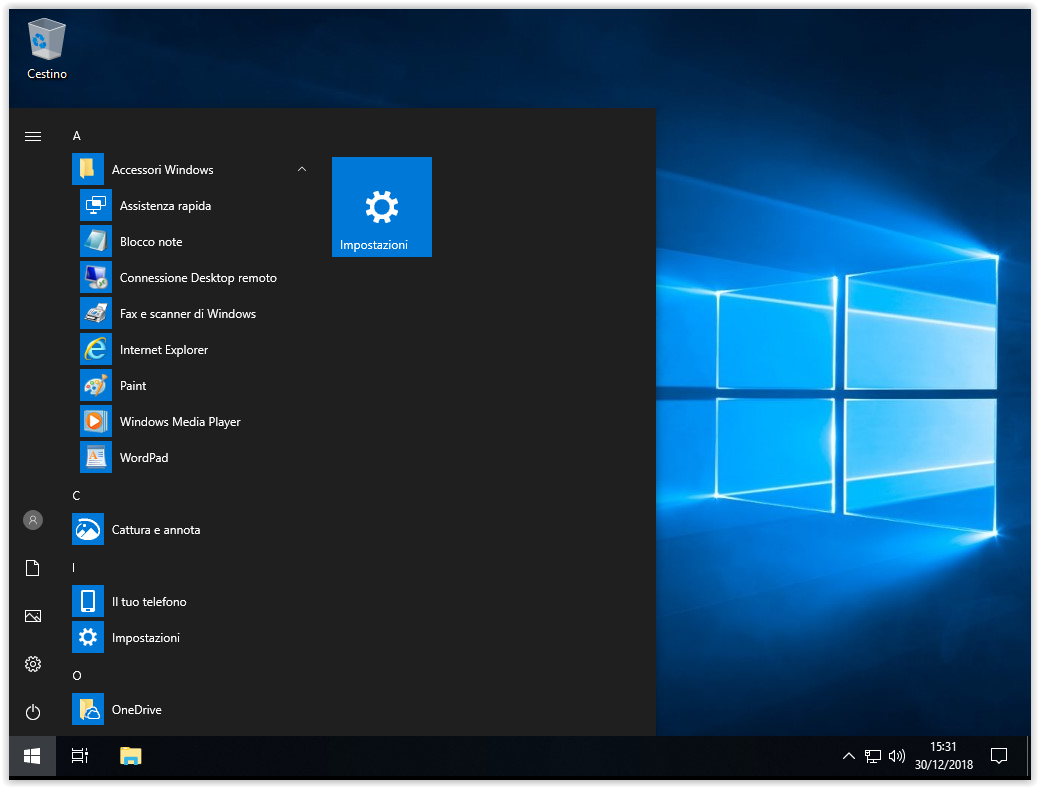This screenshot has width=1039, height=788.
Task: Click the letter header O in app list
Action: coord(77,676)
